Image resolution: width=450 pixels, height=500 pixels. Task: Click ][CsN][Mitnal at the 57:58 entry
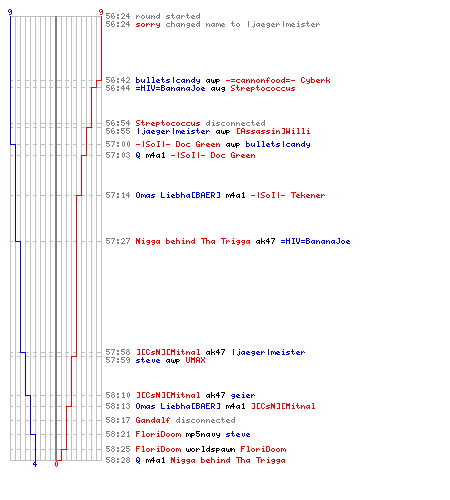pyautogui.click(x=168, y=352)
